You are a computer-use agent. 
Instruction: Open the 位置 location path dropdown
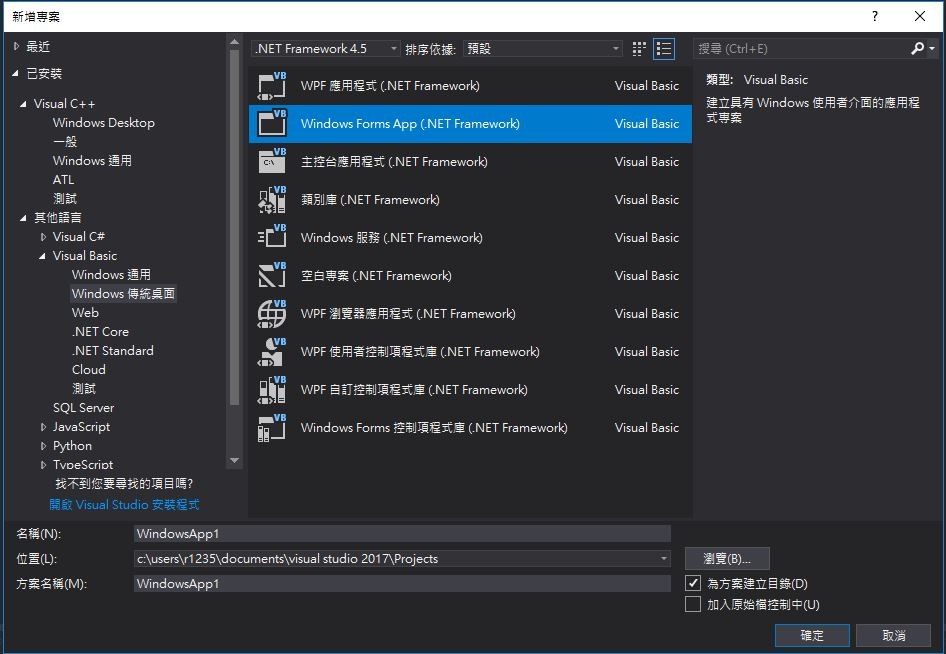coord(664,559)
